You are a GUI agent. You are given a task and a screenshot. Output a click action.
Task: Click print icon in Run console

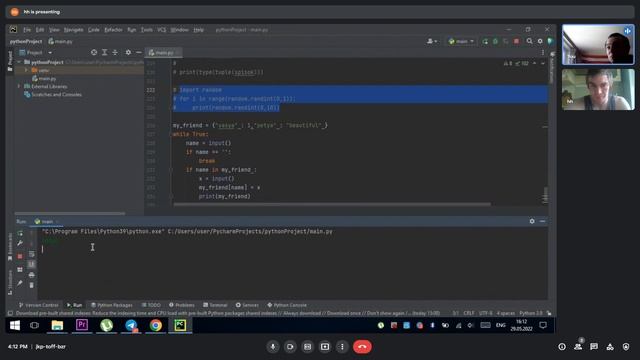tap(32, 275)
